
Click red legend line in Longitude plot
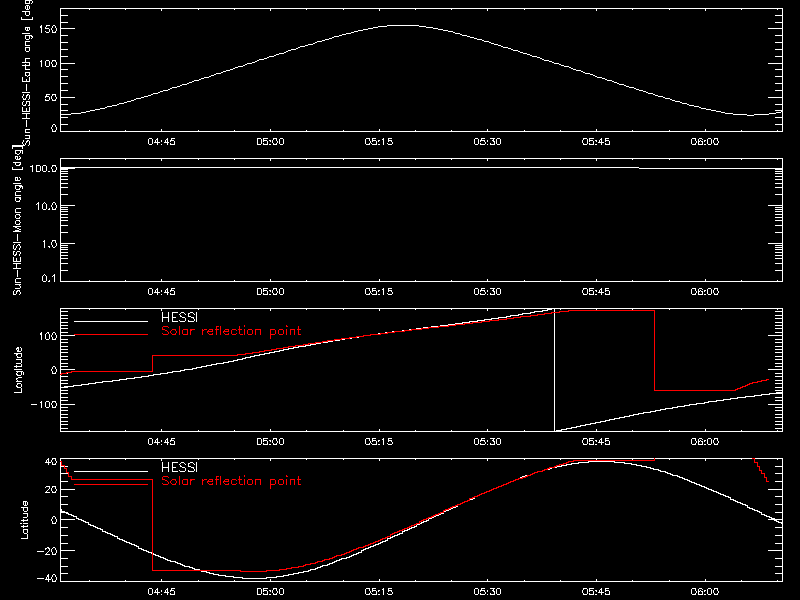111,335
